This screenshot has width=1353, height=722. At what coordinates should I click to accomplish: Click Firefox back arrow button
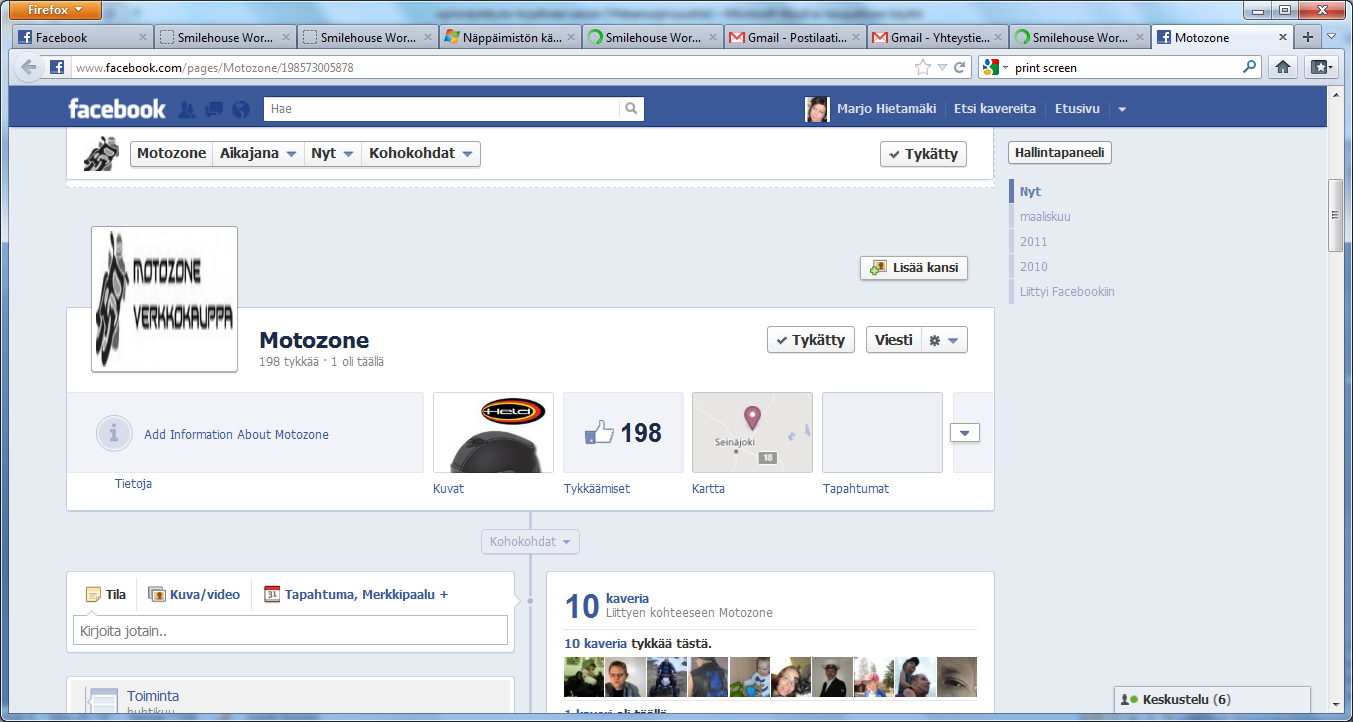(x=28, y=68)
